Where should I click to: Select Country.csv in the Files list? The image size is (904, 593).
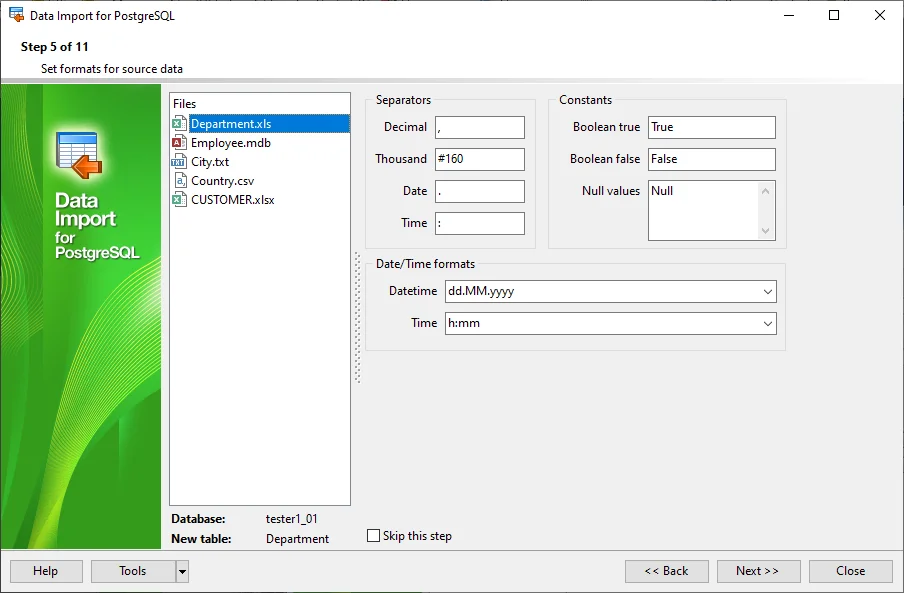click(x=222, y=181)
